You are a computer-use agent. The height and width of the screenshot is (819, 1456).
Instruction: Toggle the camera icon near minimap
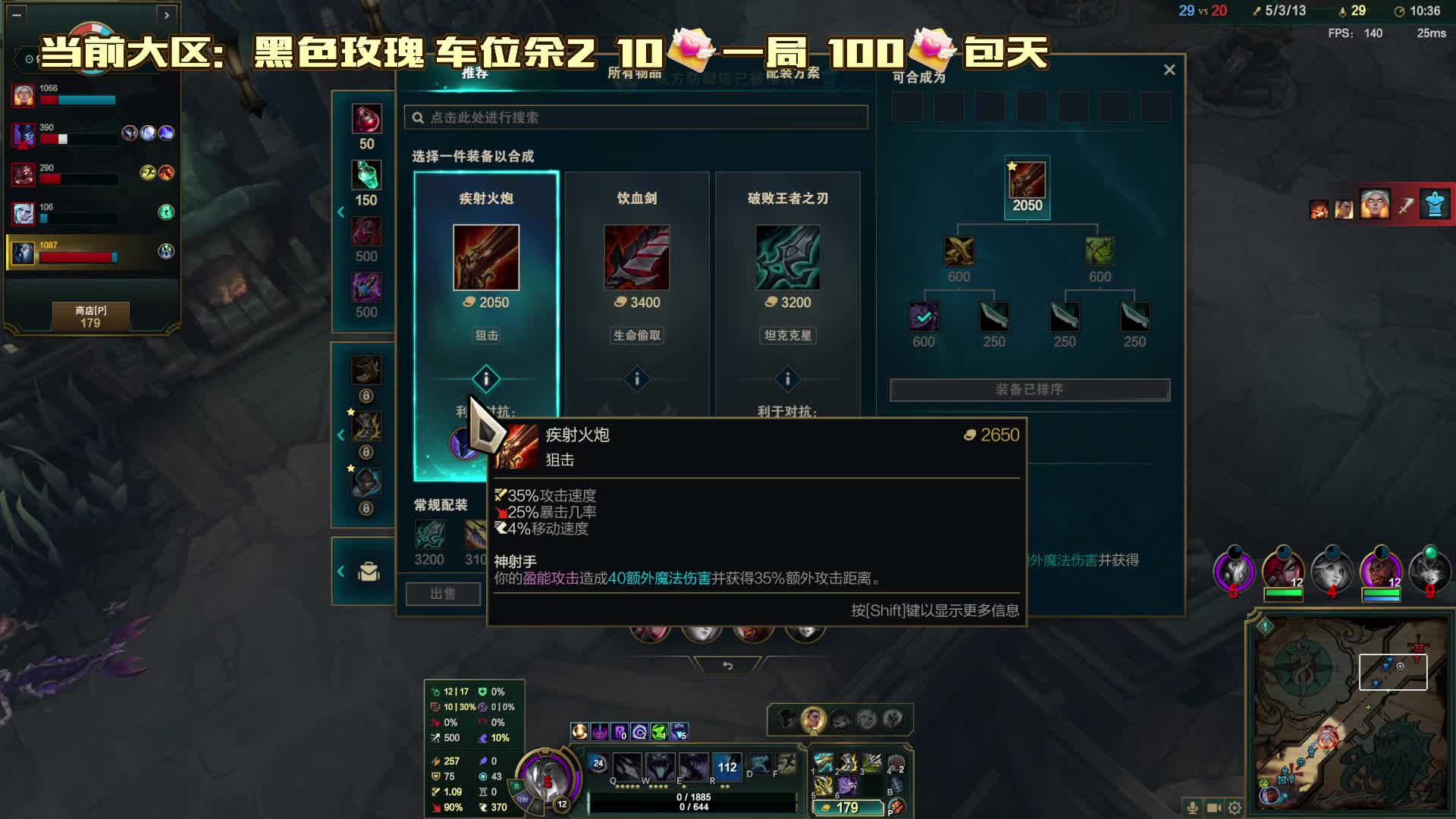pos(1213,808)
